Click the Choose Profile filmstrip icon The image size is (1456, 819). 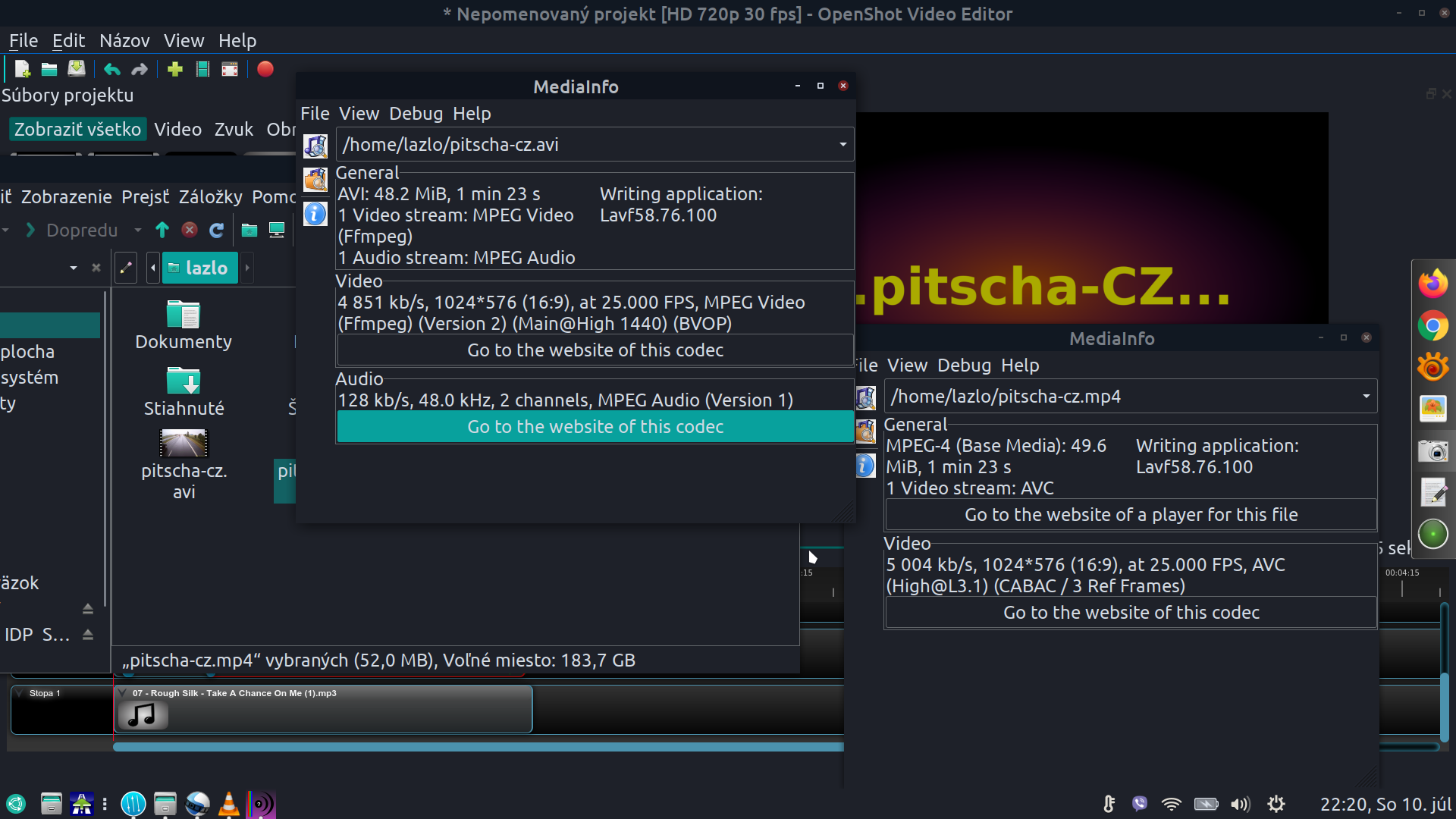pos(202,70)
